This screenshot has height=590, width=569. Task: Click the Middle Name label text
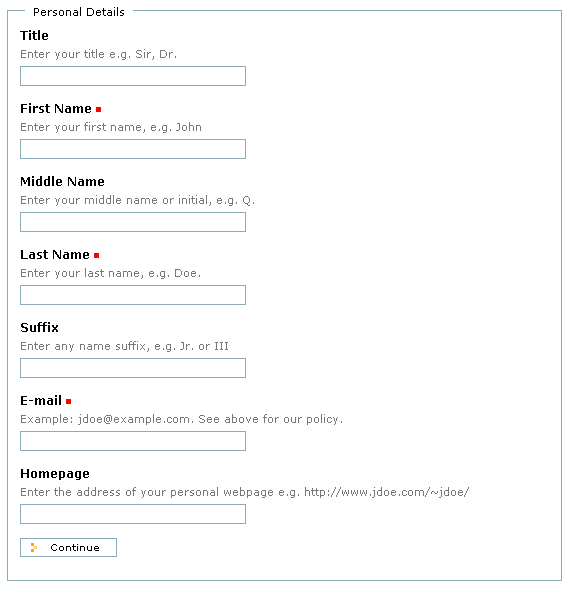tap(62, 181)
